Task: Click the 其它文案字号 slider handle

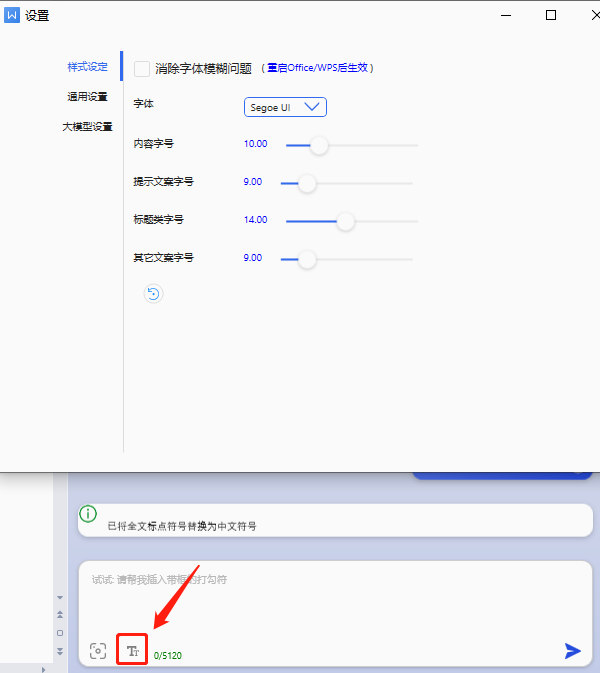Action: point(307,259)
